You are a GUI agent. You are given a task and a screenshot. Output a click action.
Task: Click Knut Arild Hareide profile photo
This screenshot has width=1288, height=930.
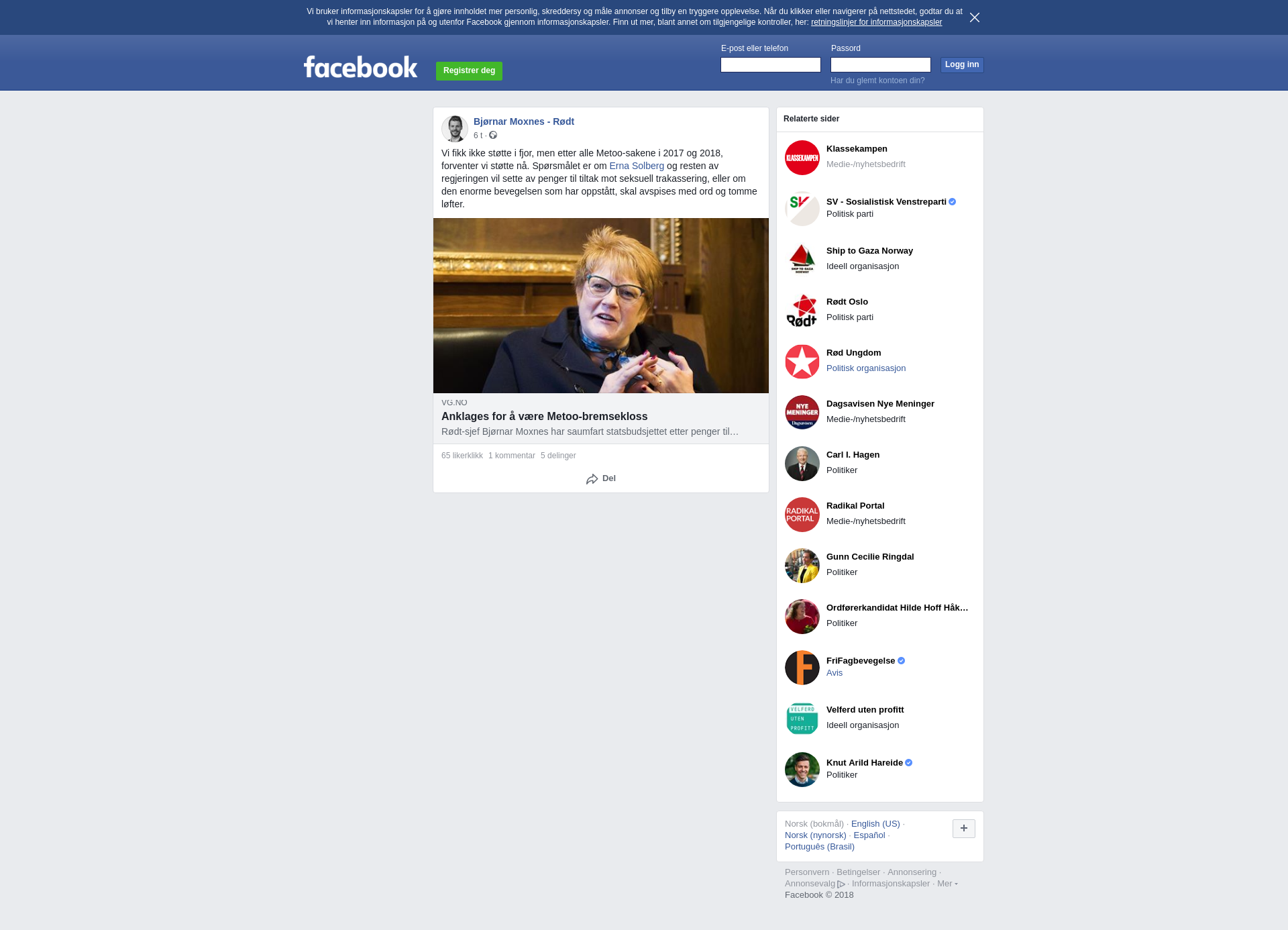(x=802, y=770)
